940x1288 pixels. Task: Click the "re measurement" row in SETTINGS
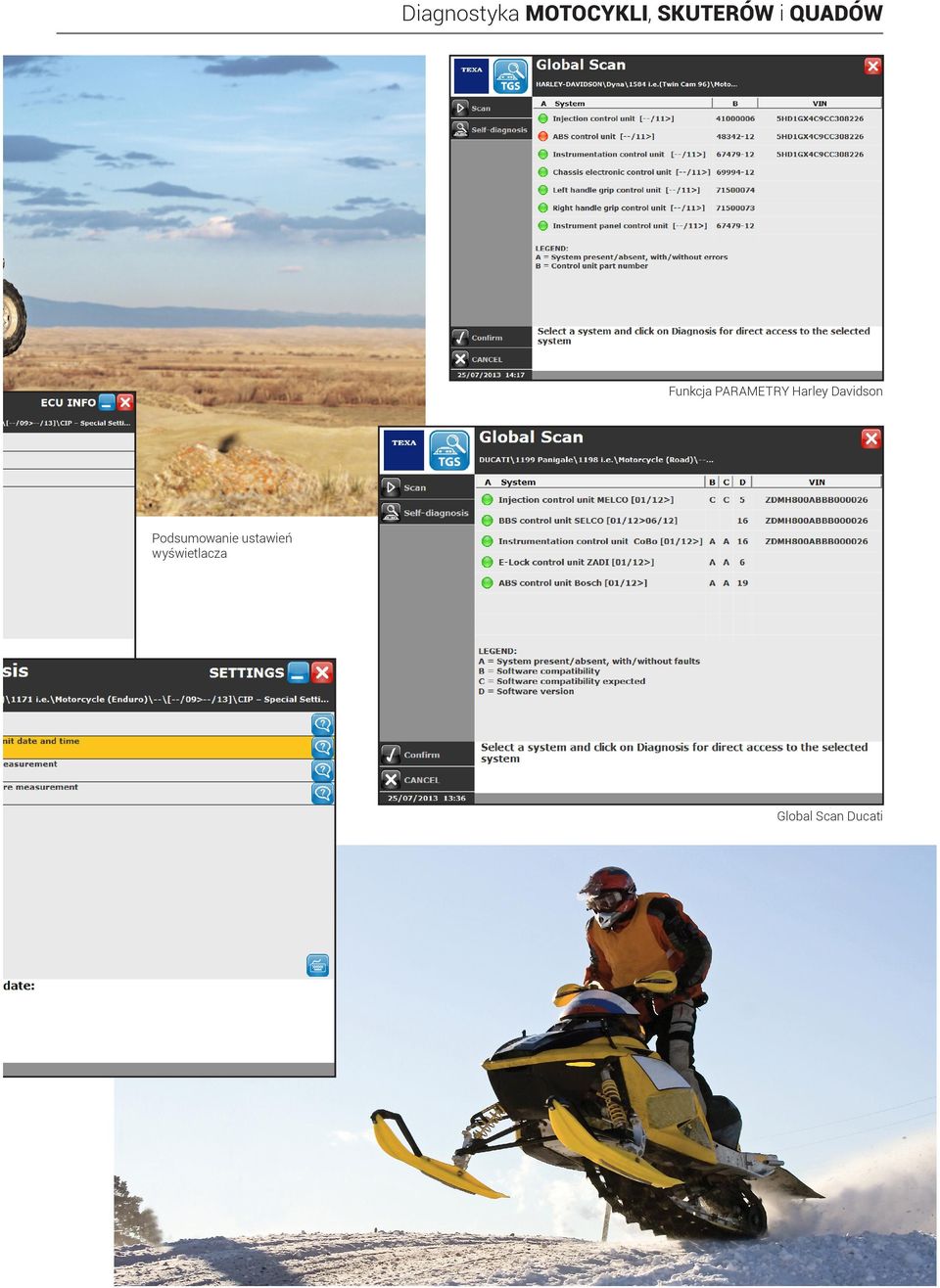click(157, 793)
